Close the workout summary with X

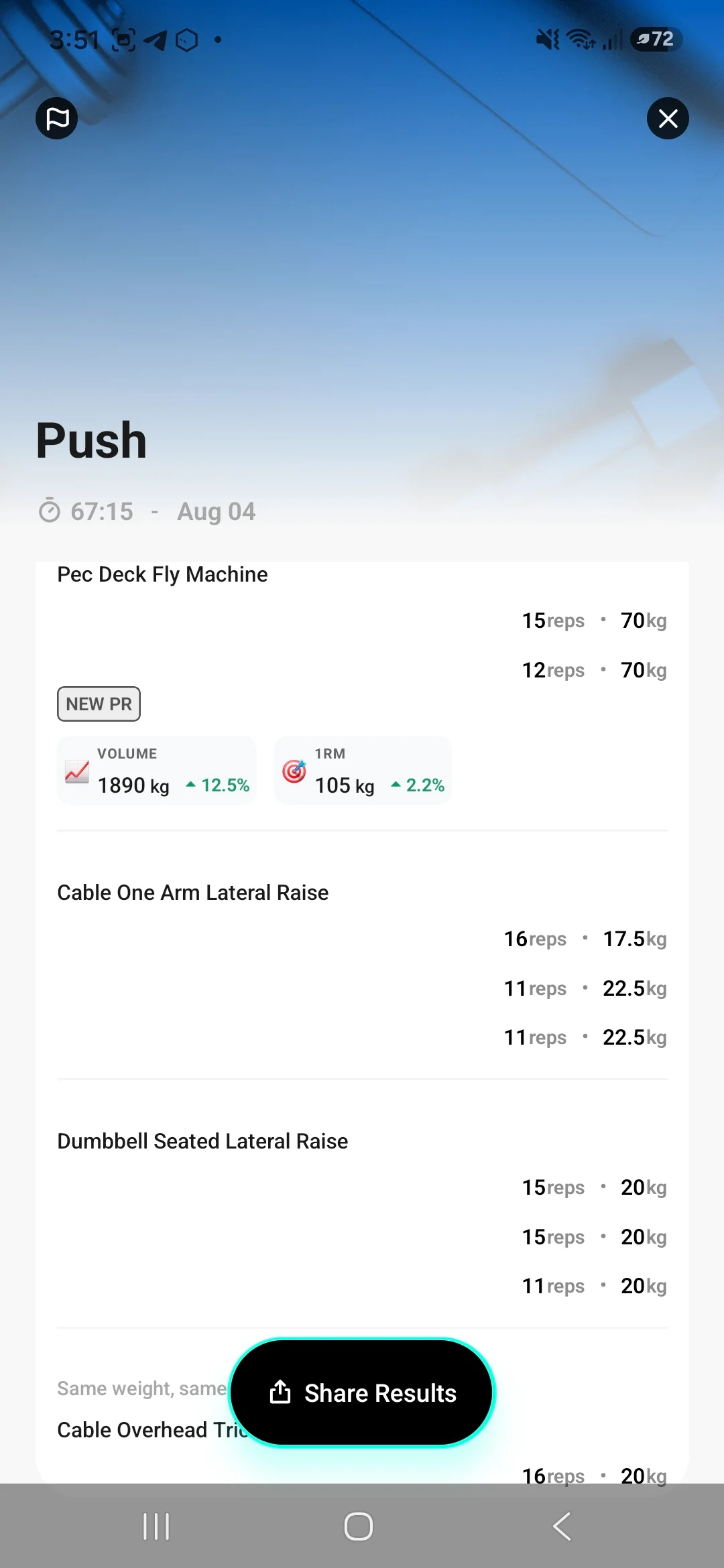pos(668,119)
